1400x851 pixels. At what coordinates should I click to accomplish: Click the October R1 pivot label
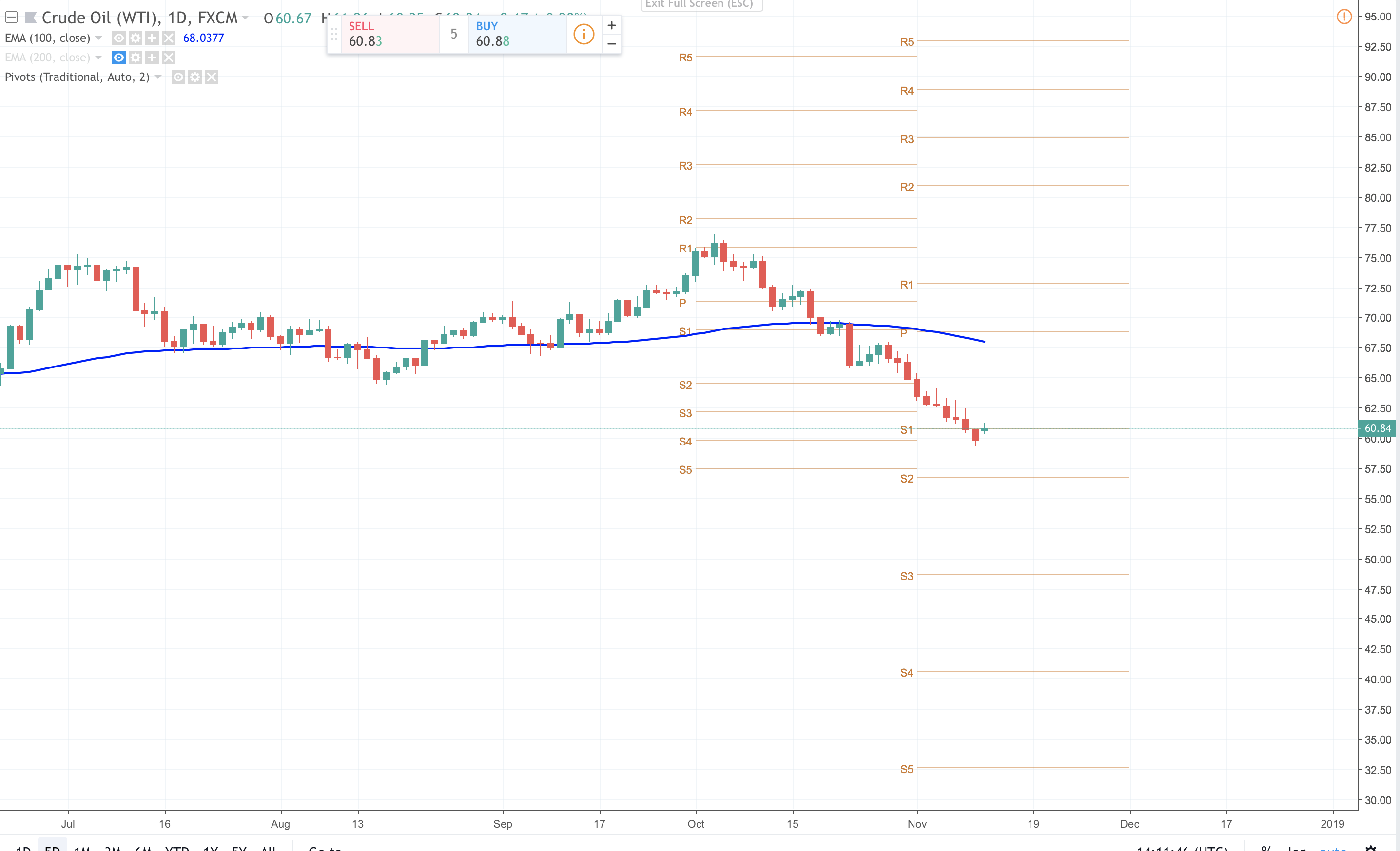[x=685, y=248]
